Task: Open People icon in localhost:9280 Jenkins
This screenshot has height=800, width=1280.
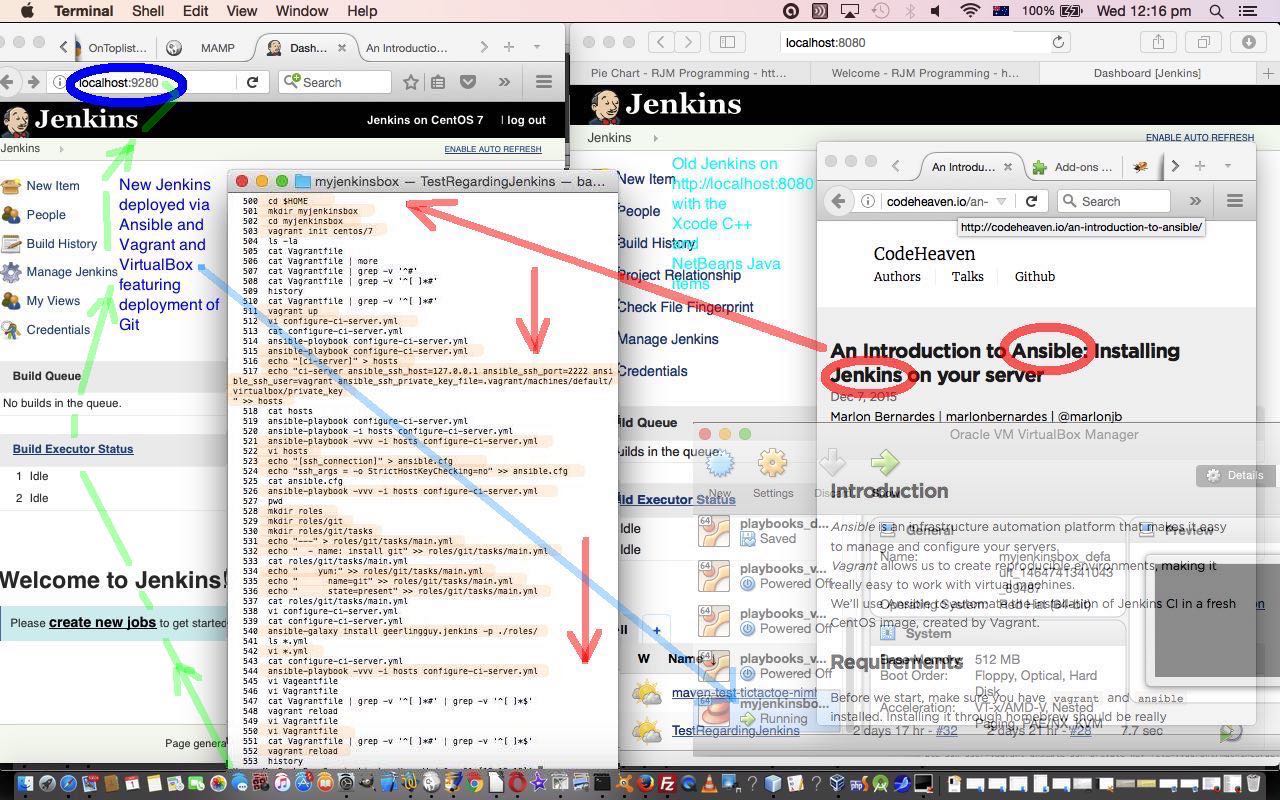Action: (x=11, y=214)
